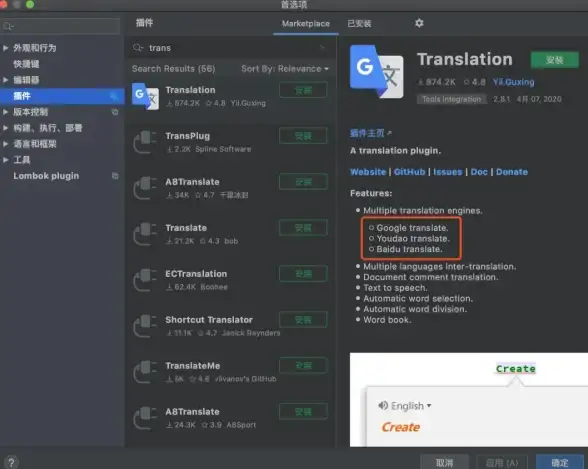Expand the 版本控制 settings group

pos(5,112)
